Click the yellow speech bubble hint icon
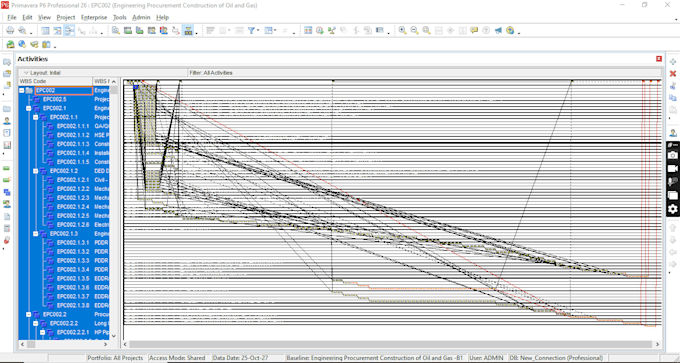Viewport: 680px width, 363px height. pyautogui.click(x=474, y=30)
